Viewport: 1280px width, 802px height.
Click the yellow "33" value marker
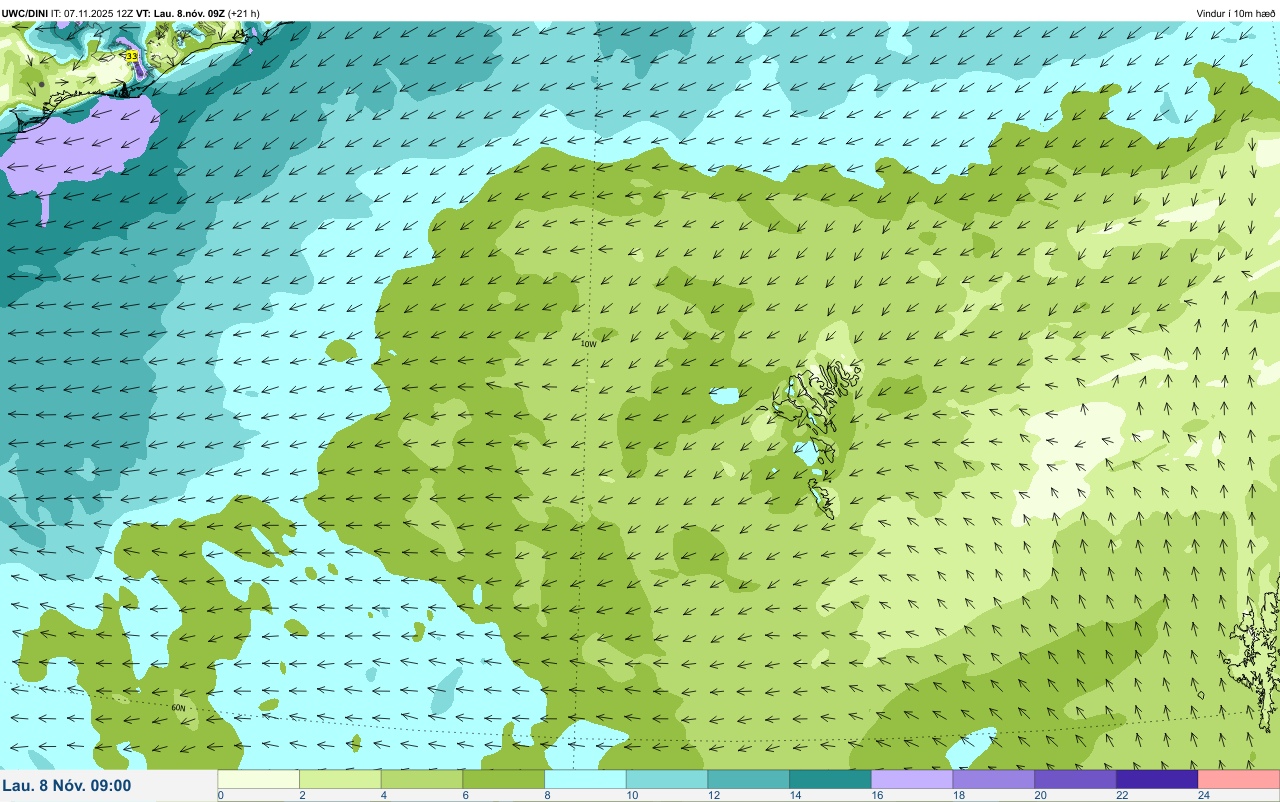click(x=132, y=57)
